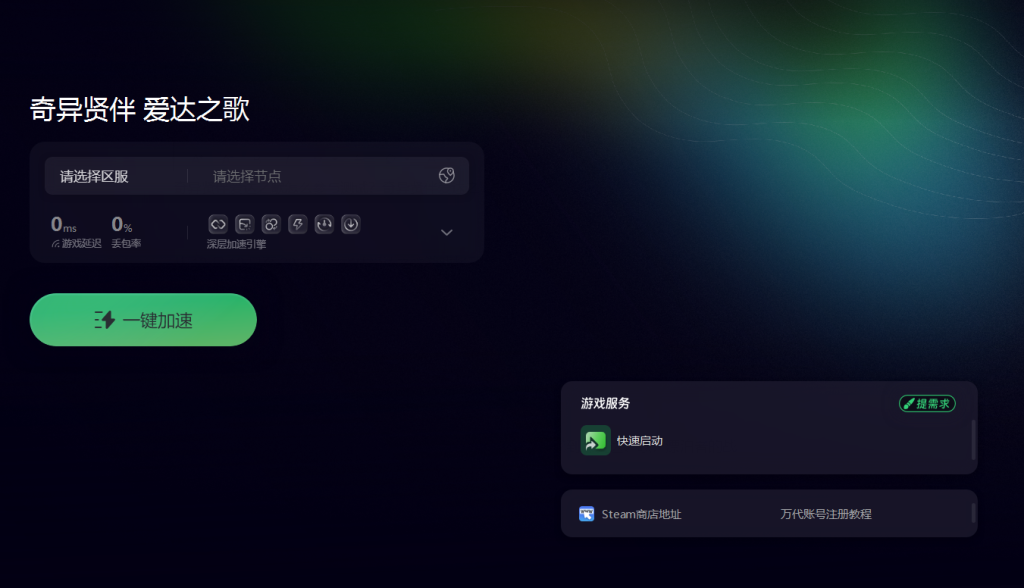Click the speedometer engine icon
Image resolution: width=1024 pixels, height=588 pixels.
(x=324, y=224)
